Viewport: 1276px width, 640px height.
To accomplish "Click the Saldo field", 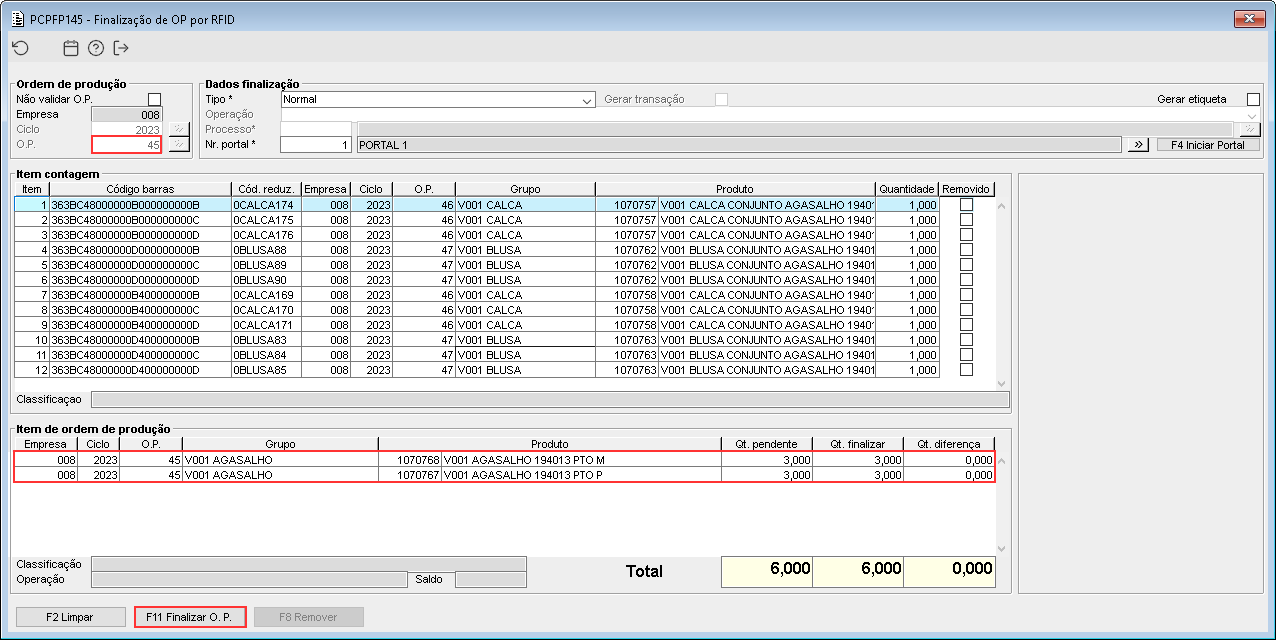I will click(x=490, y=578).
